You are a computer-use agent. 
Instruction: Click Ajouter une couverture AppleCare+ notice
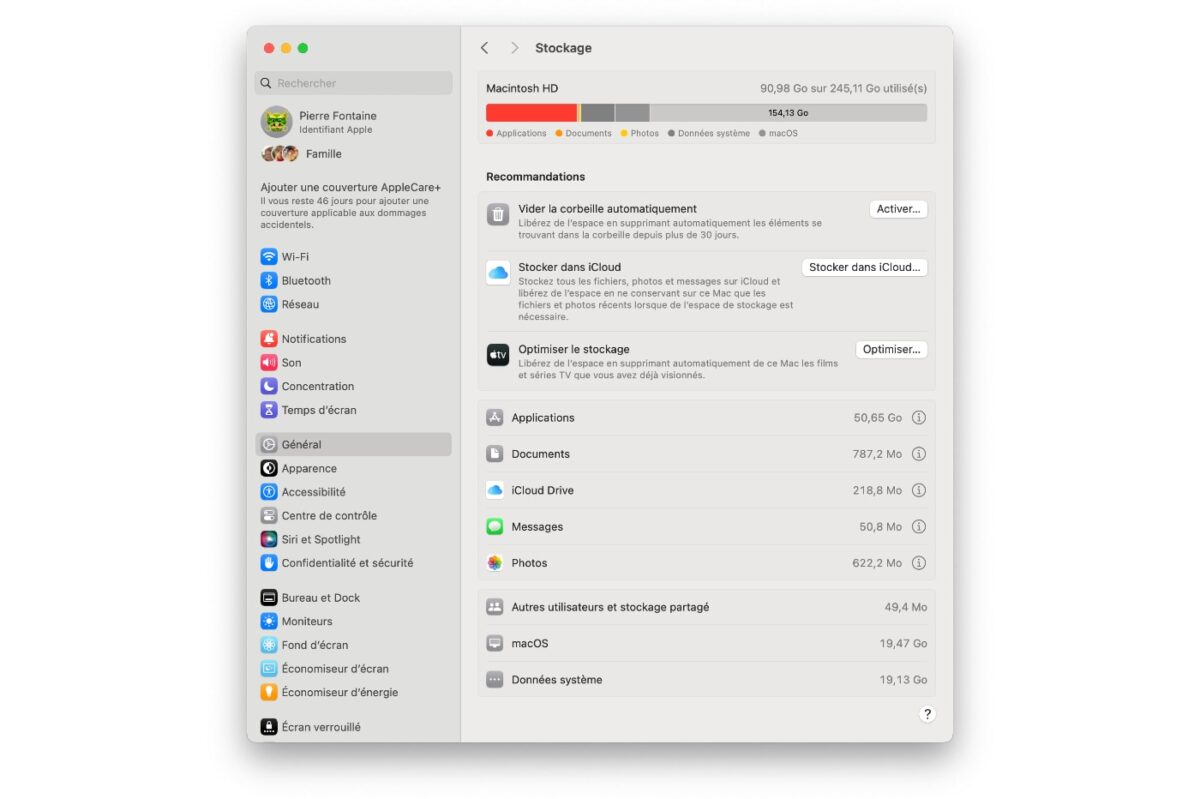tap(353, 205)
